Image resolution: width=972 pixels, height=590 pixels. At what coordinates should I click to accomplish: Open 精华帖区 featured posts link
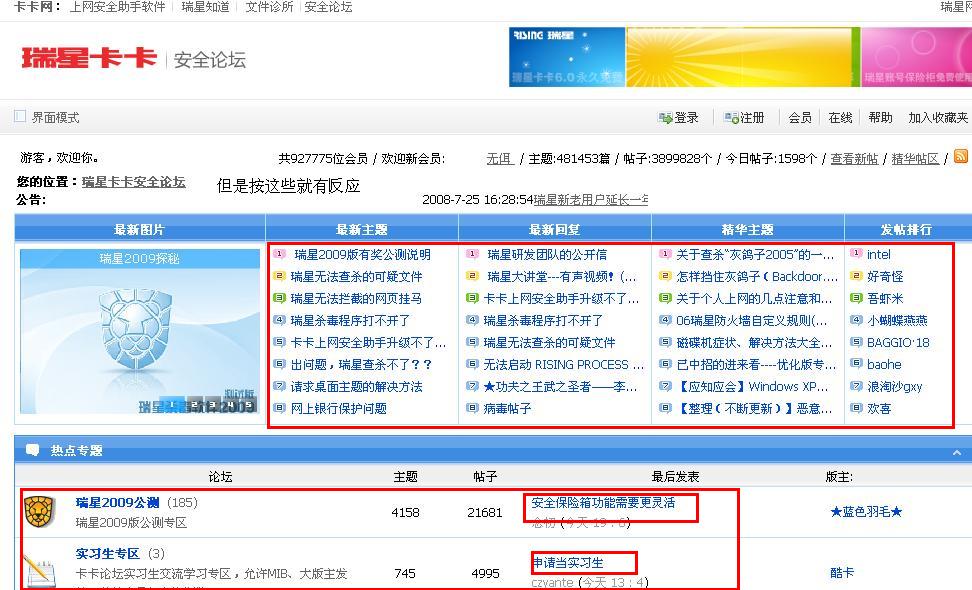(x=915, y=159)
